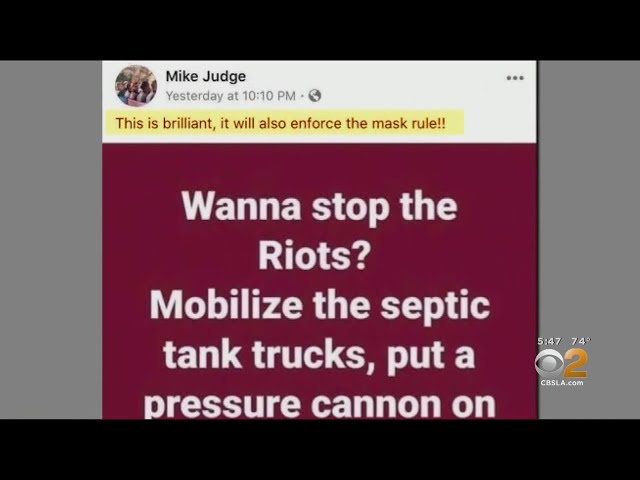Open the Mike Judge profile name link
Screen dimensions: 640x480
click(206, 76)
